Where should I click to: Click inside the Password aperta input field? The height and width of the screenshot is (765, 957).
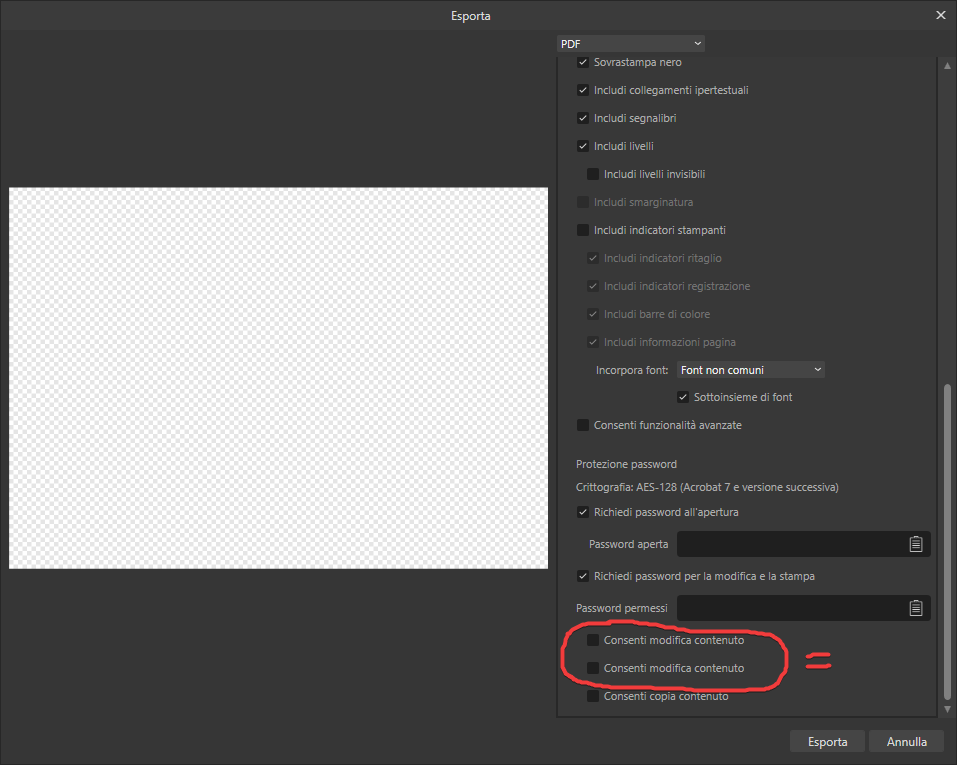(790, 544)
